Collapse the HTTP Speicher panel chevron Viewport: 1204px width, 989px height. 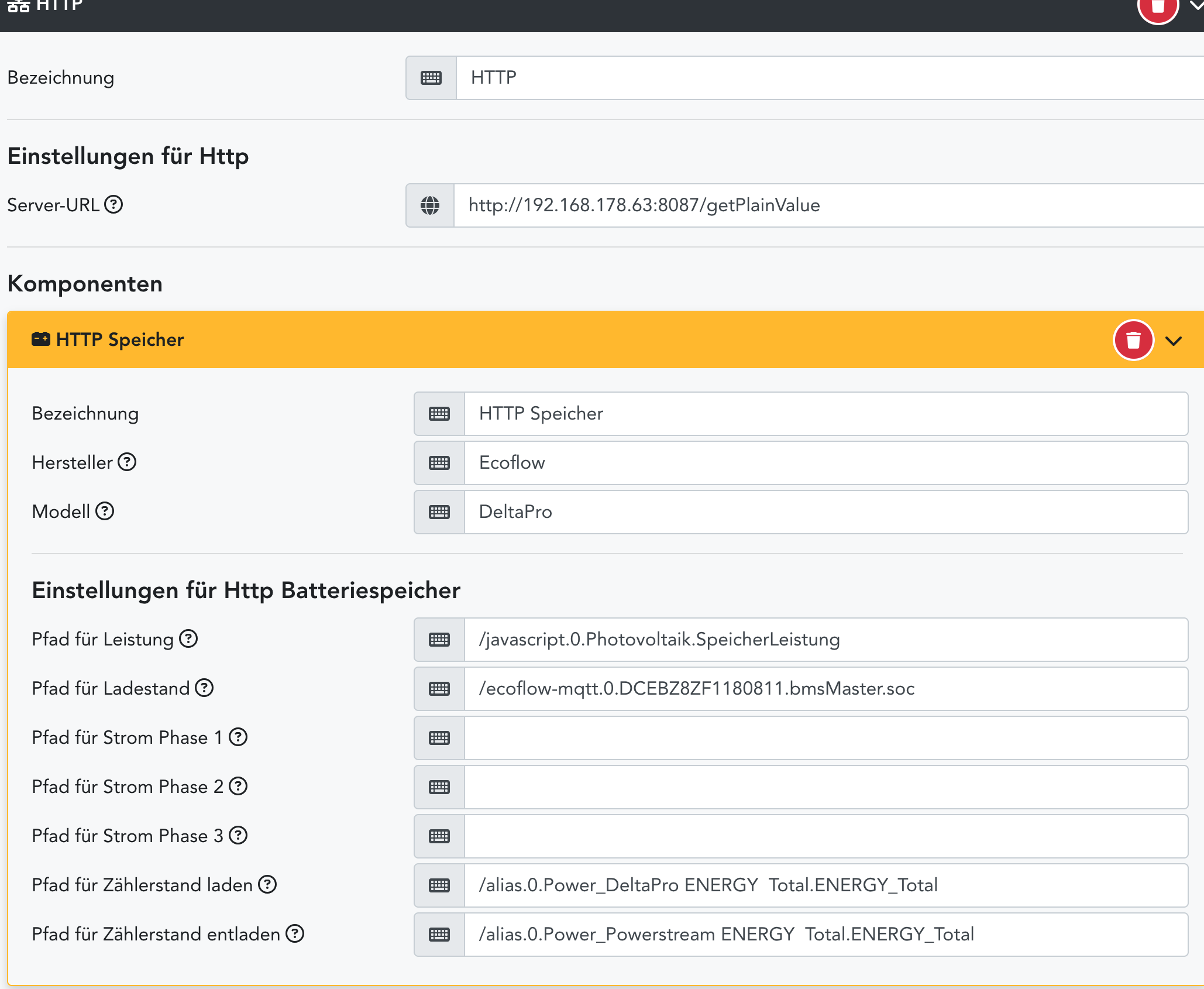(x=1174, y=341)
